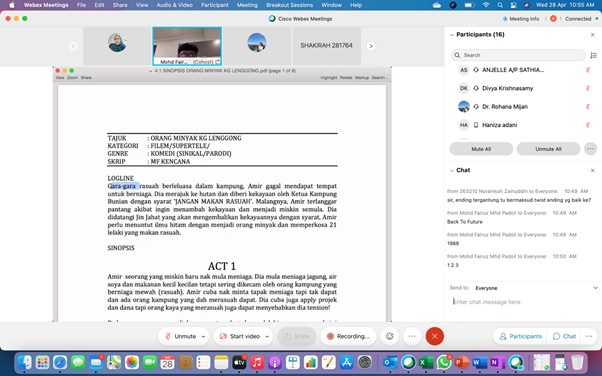
Task: Open Meeting Info in the title bar
Action: (x=521, y=19)
